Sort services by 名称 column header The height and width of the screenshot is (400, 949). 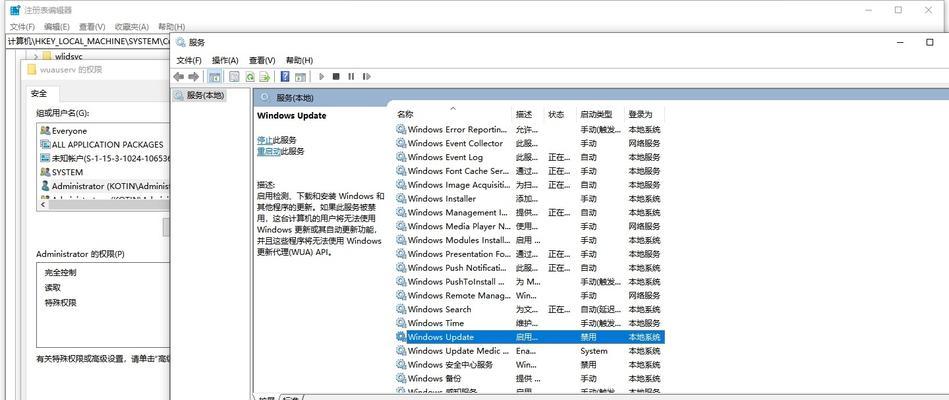tap(452, 114)
